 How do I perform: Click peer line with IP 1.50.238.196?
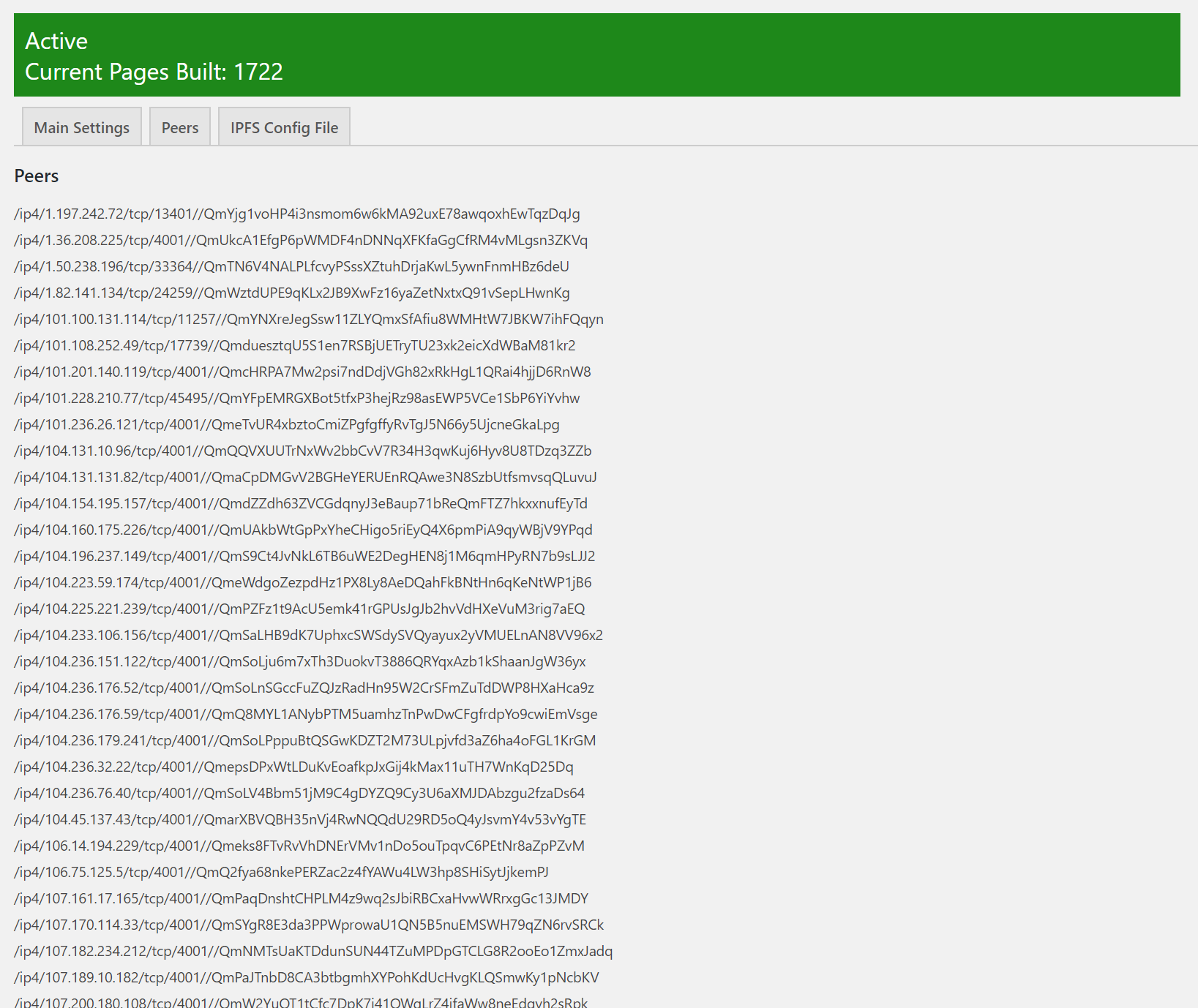292,266
